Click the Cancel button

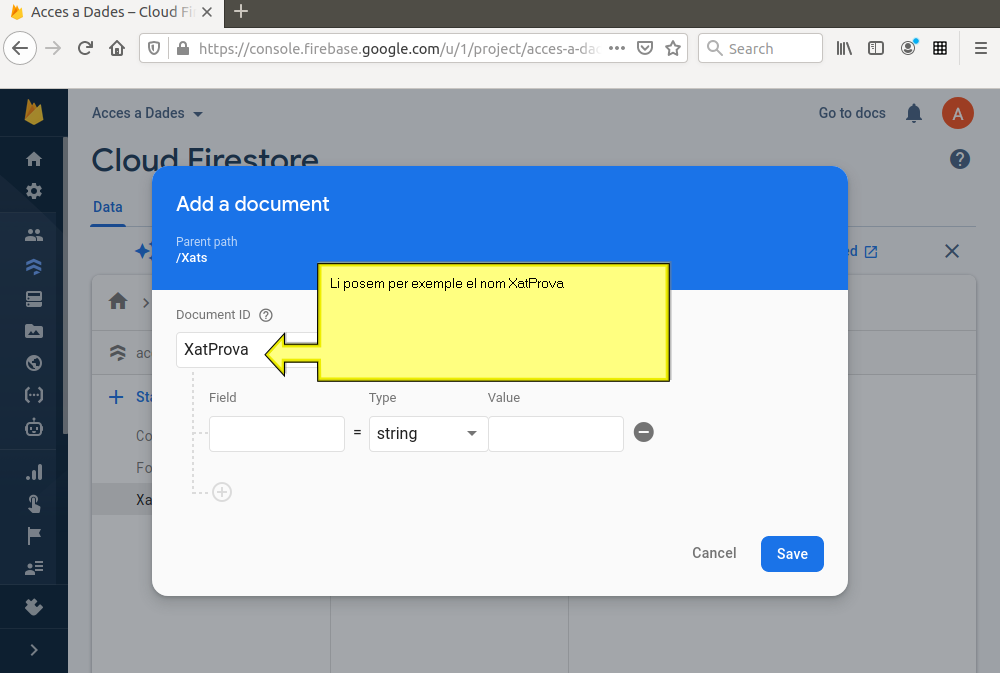[x=714, y=553]
